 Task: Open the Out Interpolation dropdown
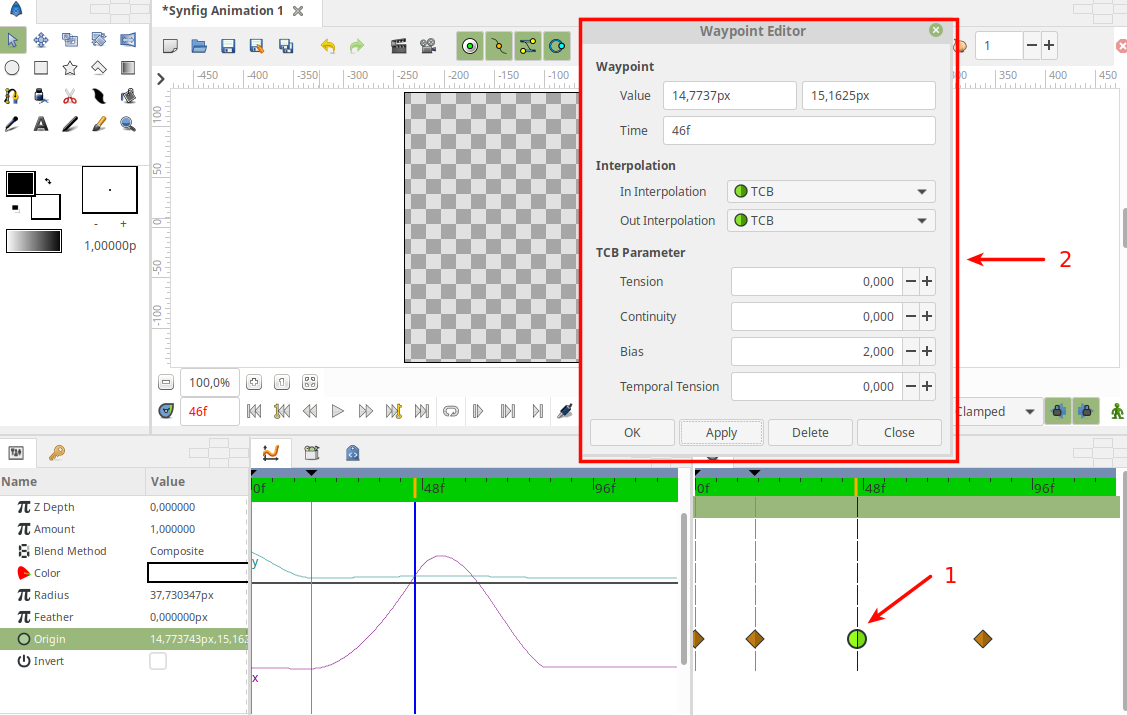coord(830,220)
